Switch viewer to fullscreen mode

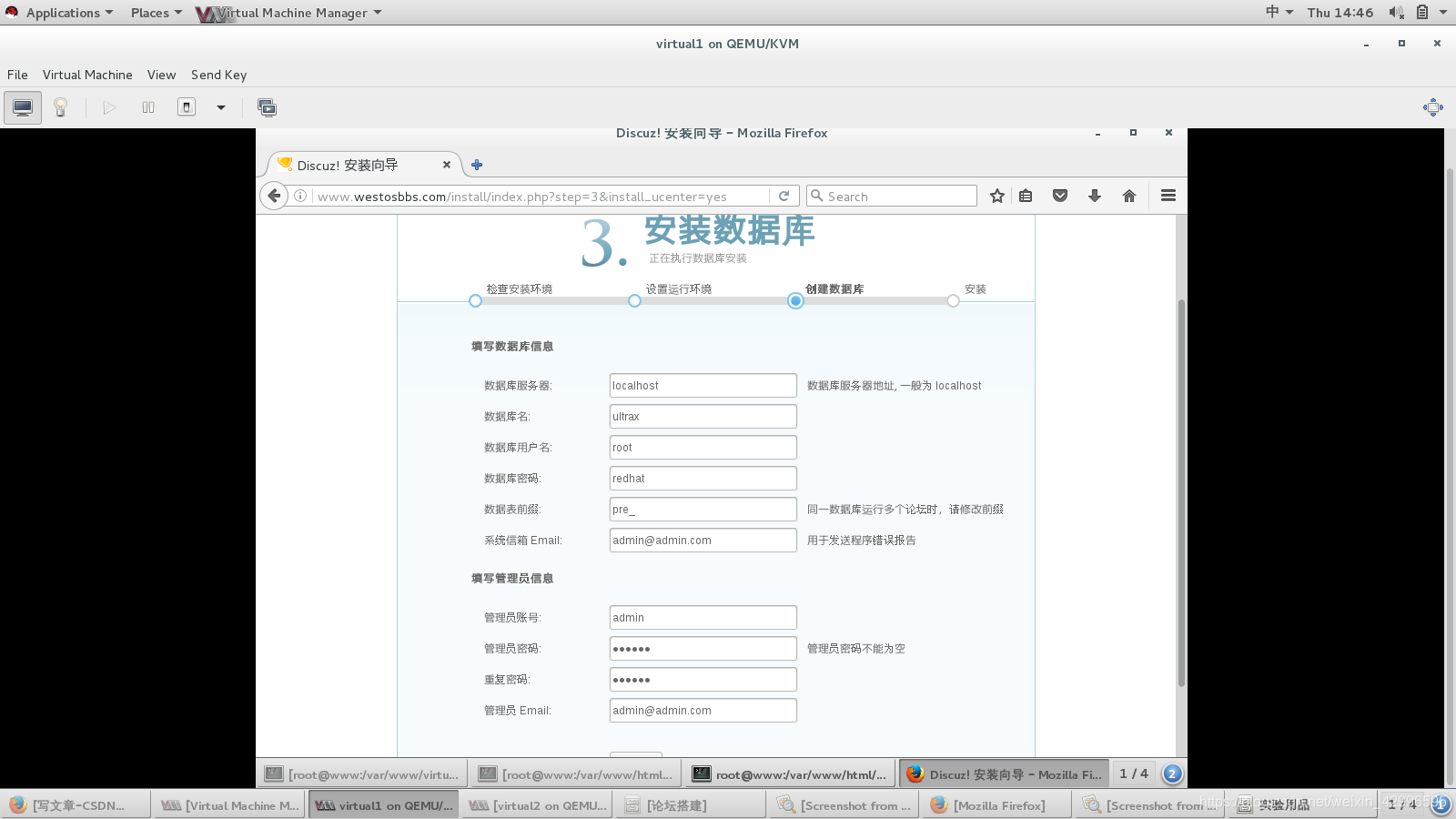click(x=1433, y=107)
